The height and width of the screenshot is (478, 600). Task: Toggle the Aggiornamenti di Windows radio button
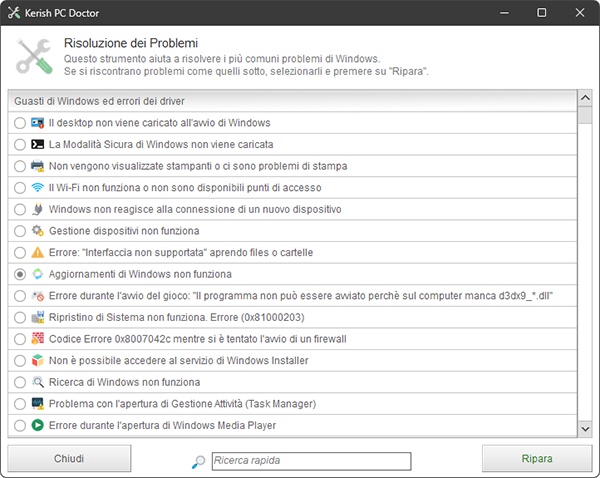pyautogui.click(x=20, y=274)
